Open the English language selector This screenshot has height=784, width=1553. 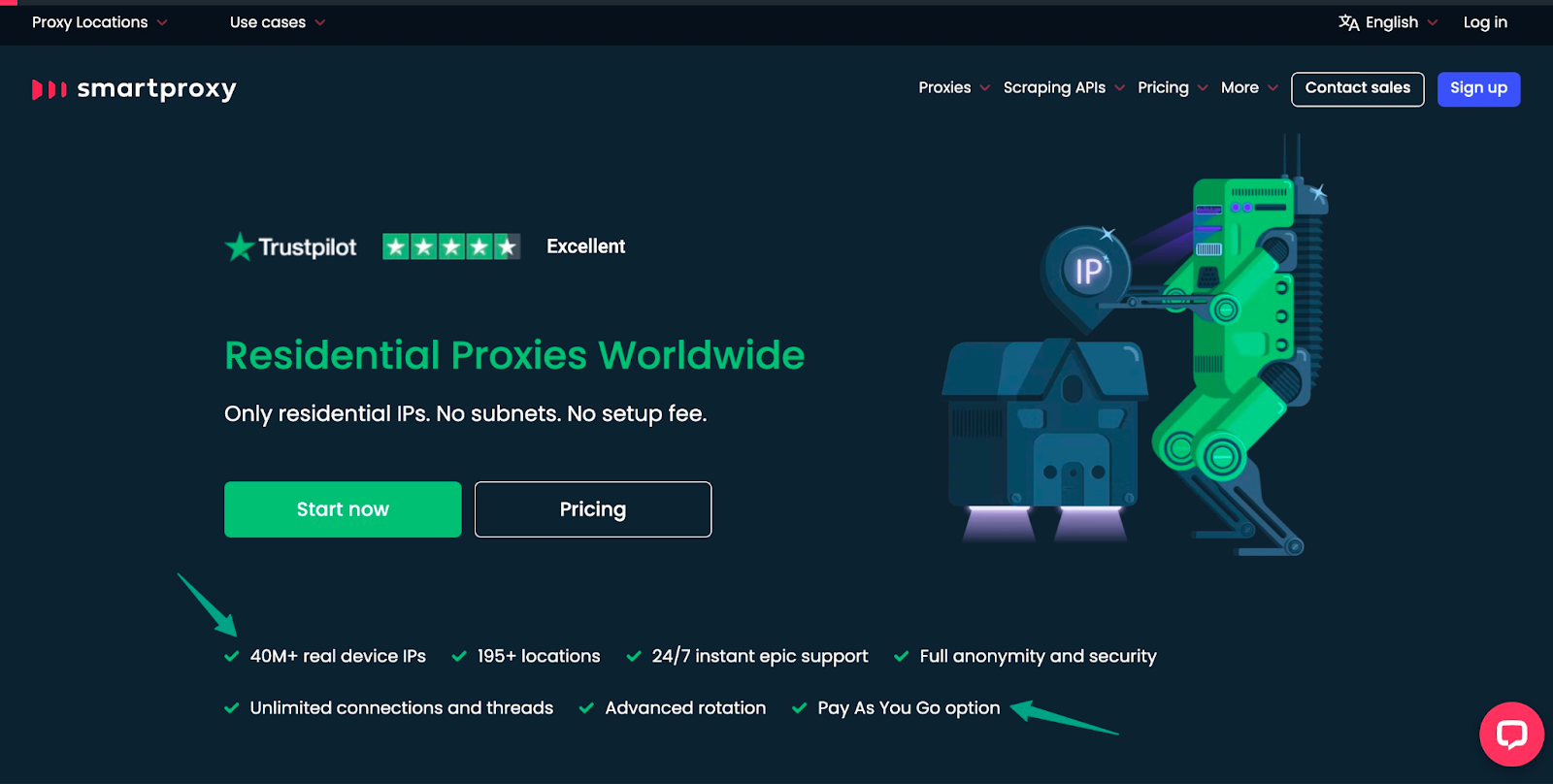[1388, 22]
